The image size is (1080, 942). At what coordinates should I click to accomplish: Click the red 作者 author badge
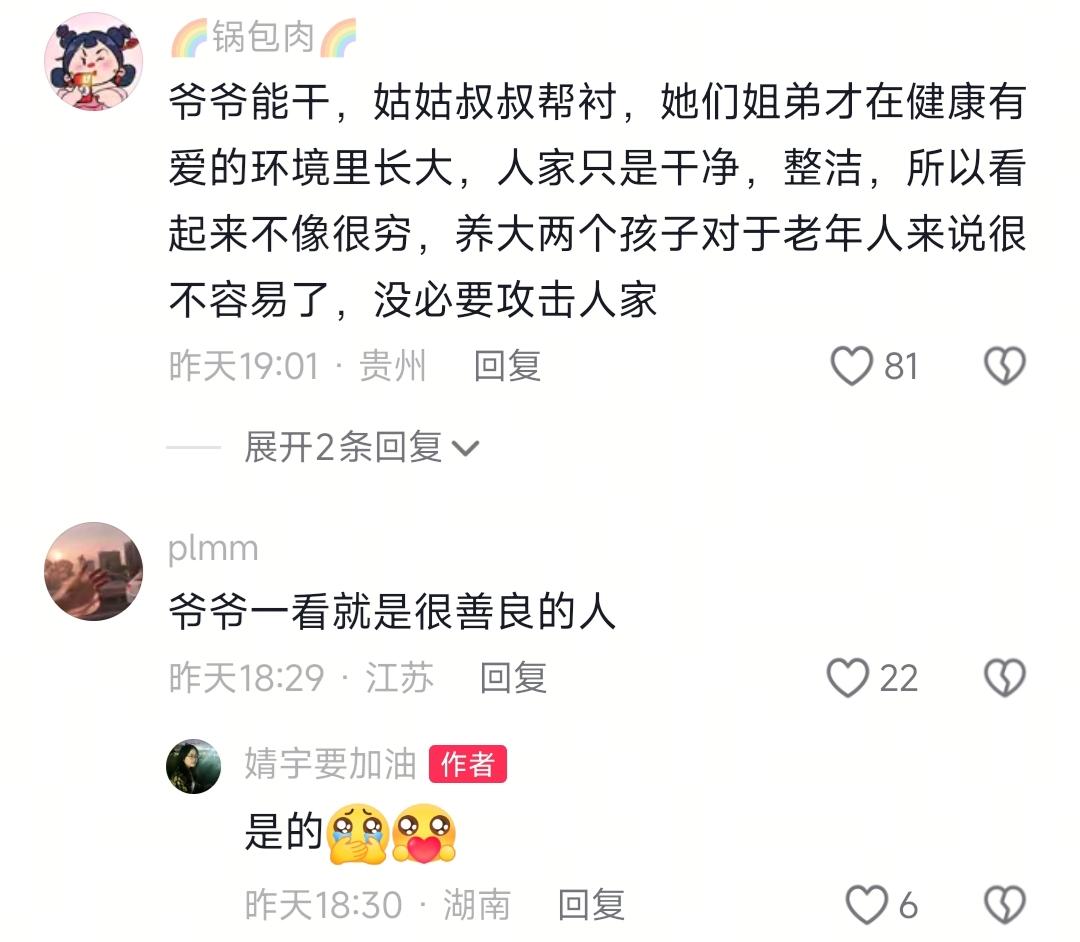468,764
